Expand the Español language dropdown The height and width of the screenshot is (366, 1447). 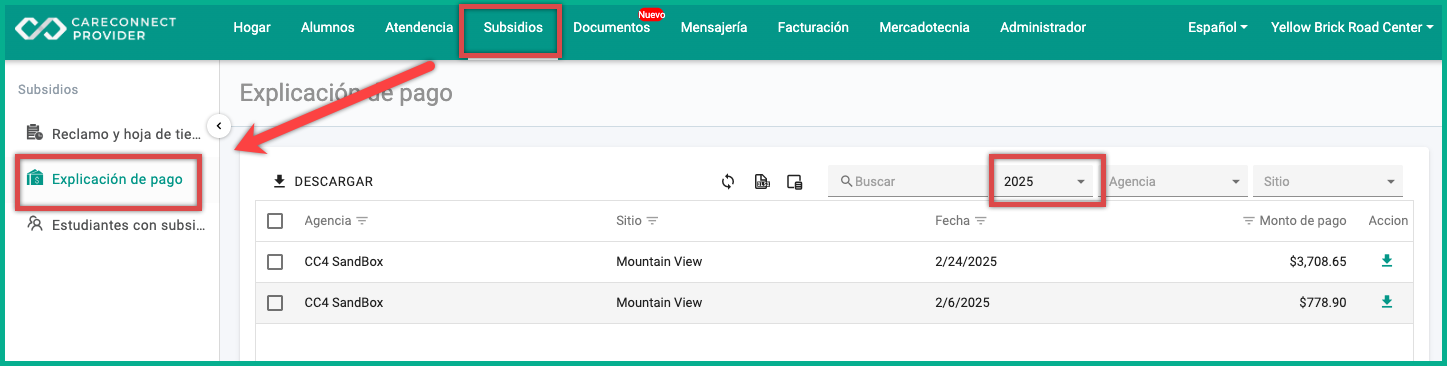pos(1217,28)
